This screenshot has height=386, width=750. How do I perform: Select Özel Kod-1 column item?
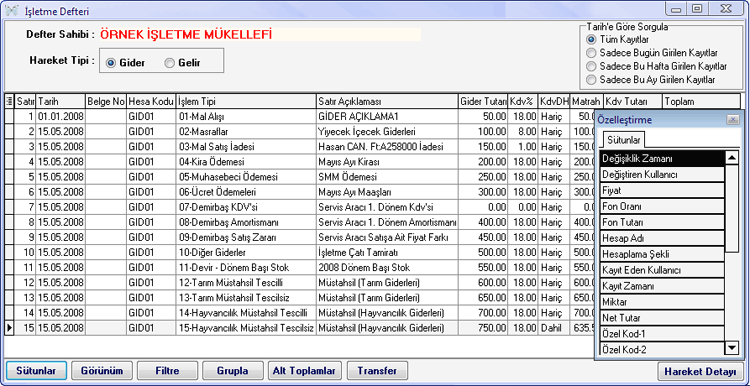pos(662,333)
